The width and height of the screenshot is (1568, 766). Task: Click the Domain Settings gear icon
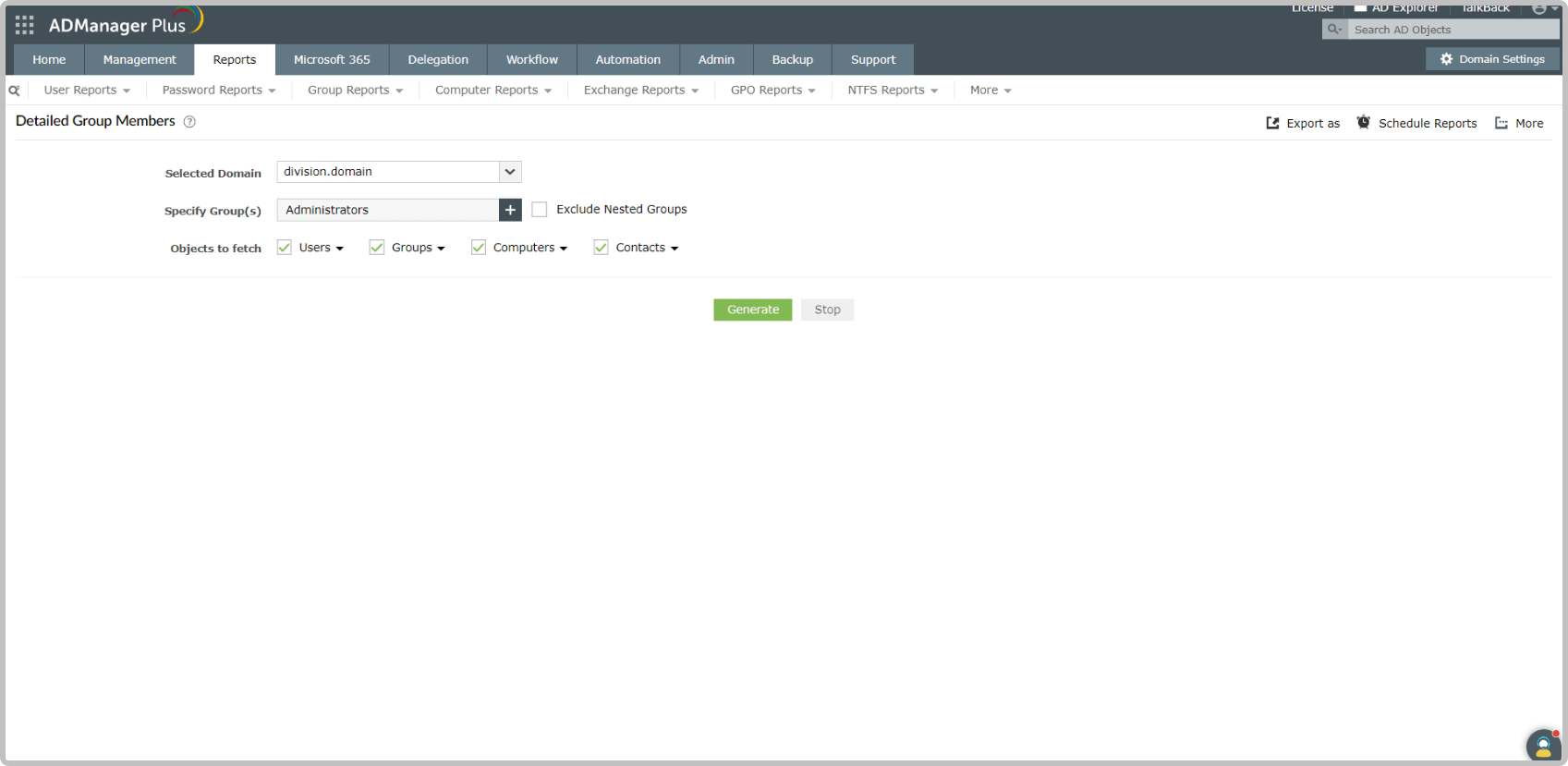(x=1446, y=59)
